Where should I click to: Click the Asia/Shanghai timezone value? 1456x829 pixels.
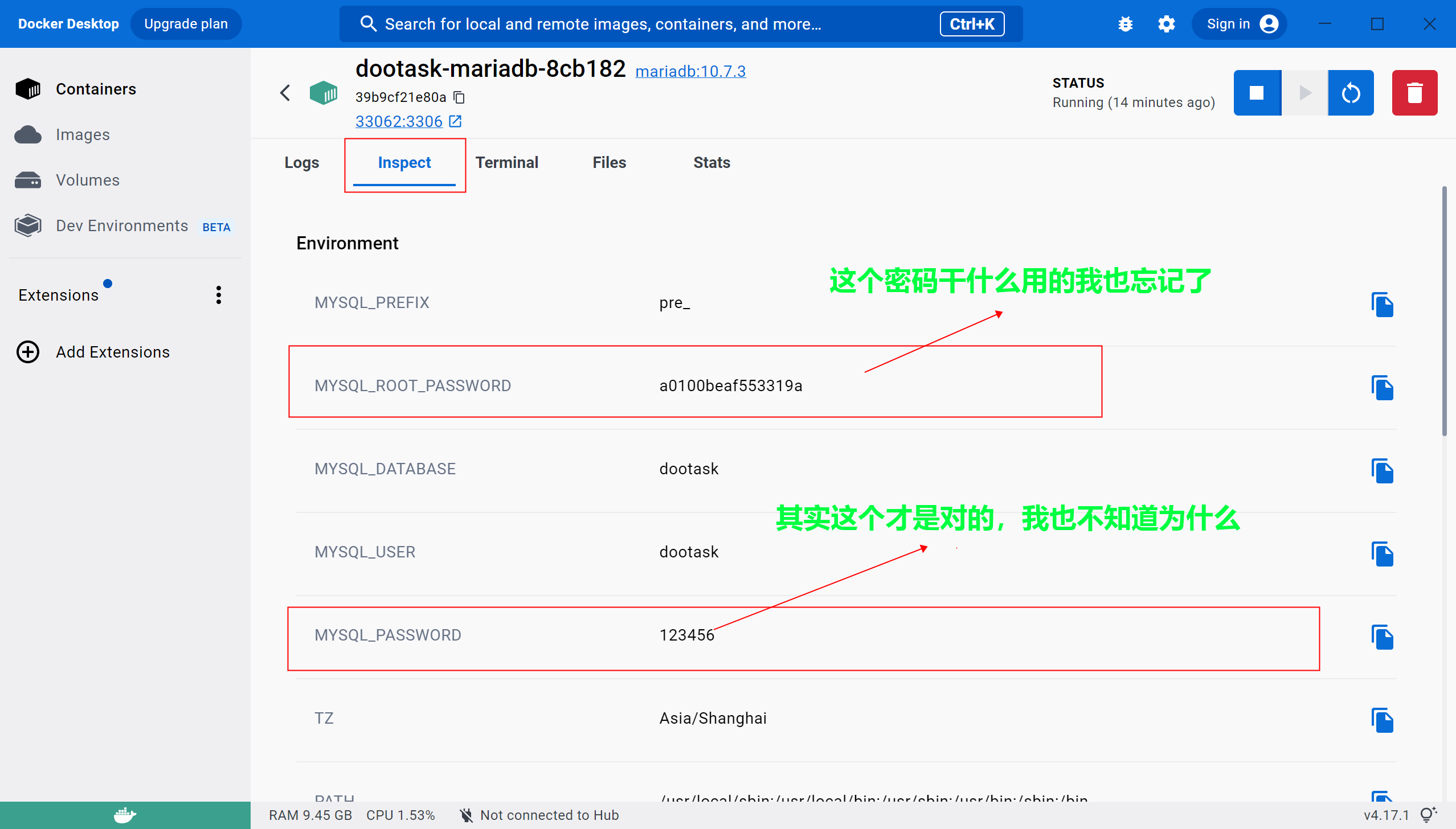713,718
